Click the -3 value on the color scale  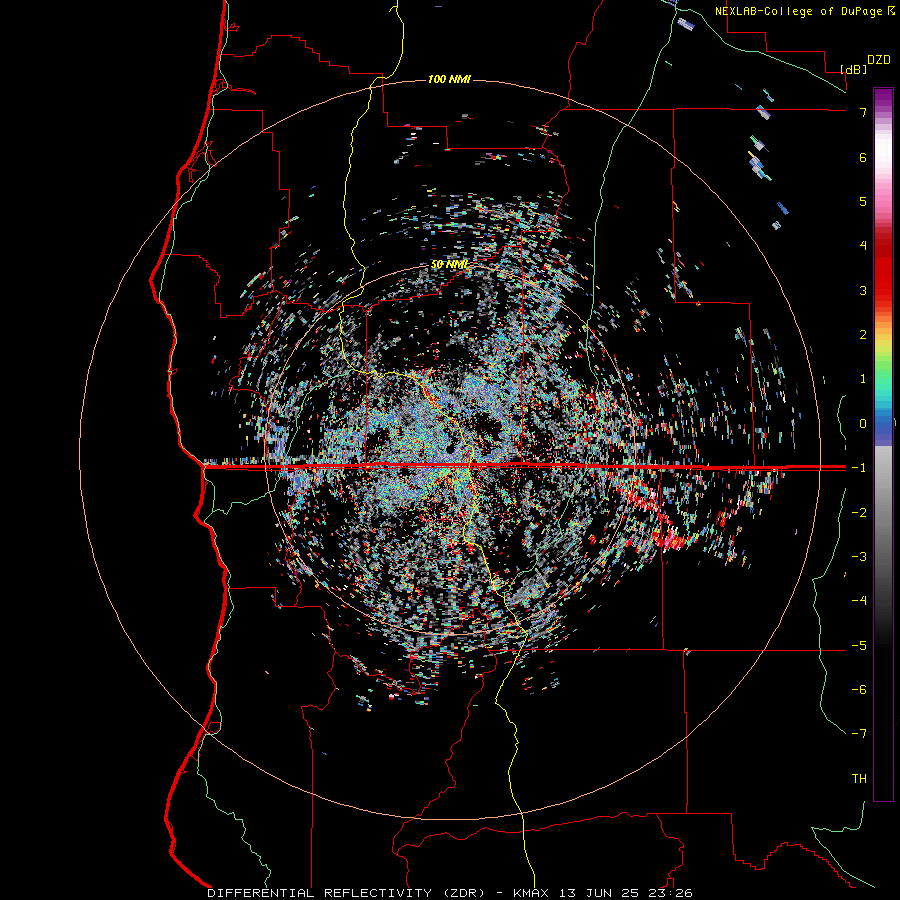tap(859, 557)
